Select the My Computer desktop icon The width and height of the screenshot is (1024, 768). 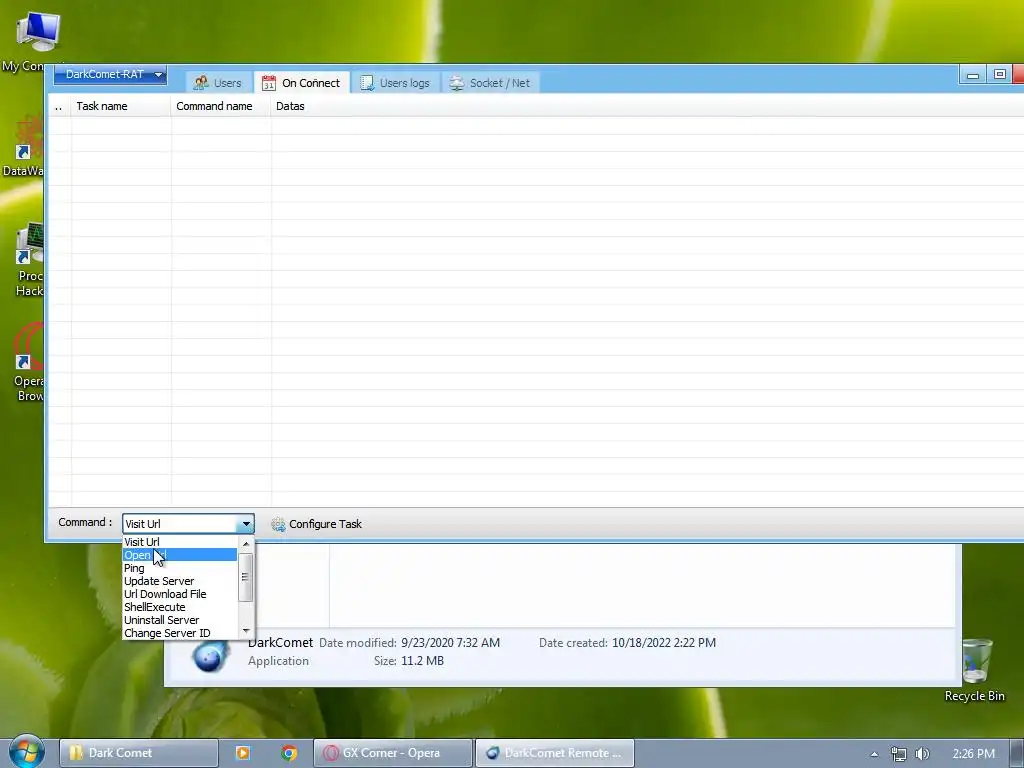[31, 42]
